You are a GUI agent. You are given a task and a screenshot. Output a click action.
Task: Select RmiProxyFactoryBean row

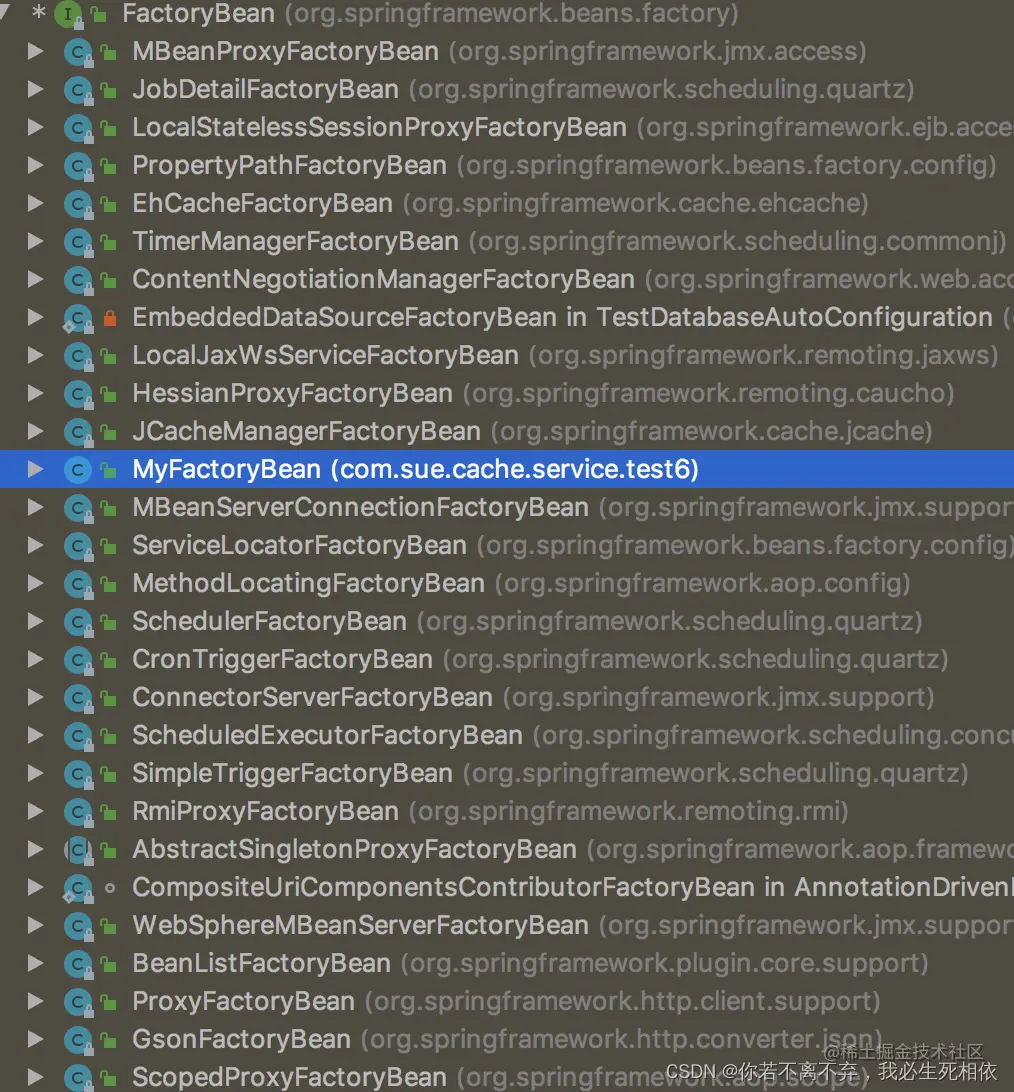pyautogui.click(x=507, y=811)
